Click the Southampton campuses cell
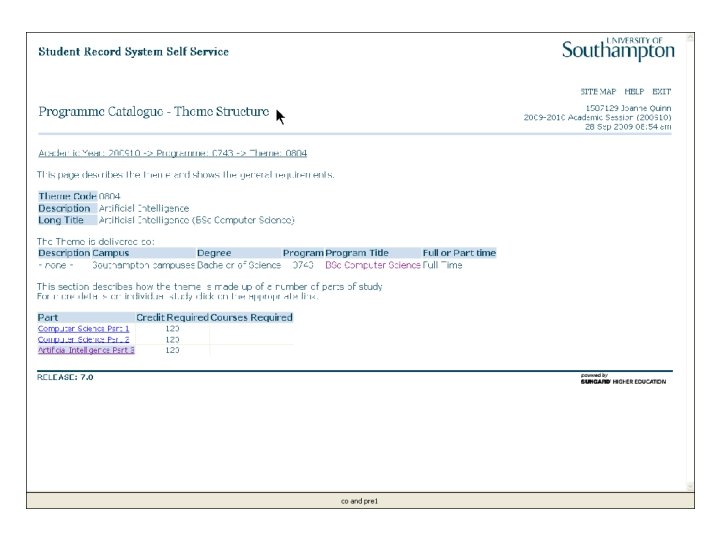Viewport: 720px width, 540px height. click(144, 265)
